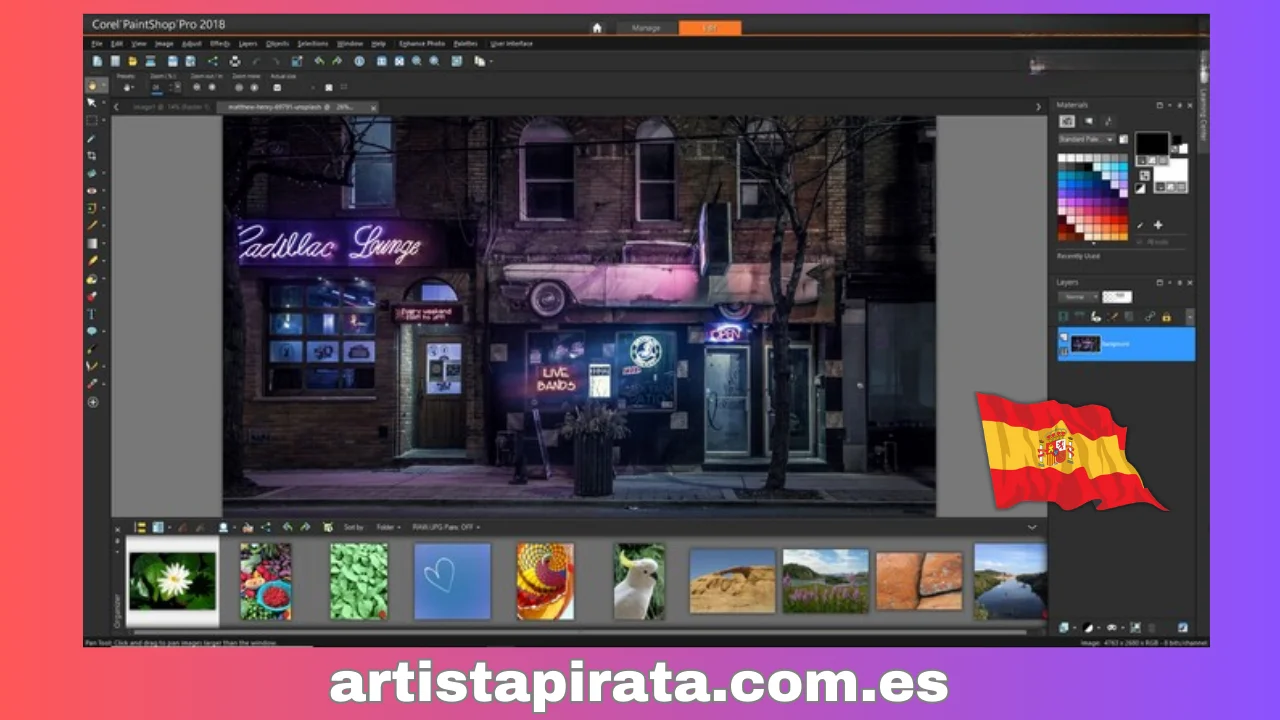This screenshot has width=1280, height=720.
Task: Click the white background color swatch
Action: coord(1171,170)
